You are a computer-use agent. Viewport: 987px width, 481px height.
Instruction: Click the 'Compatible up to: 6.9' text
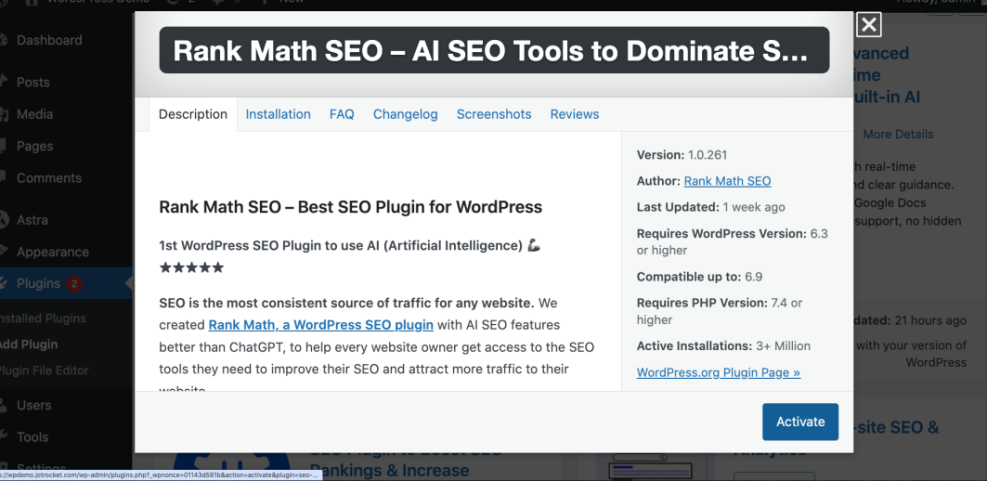[700, 277]
